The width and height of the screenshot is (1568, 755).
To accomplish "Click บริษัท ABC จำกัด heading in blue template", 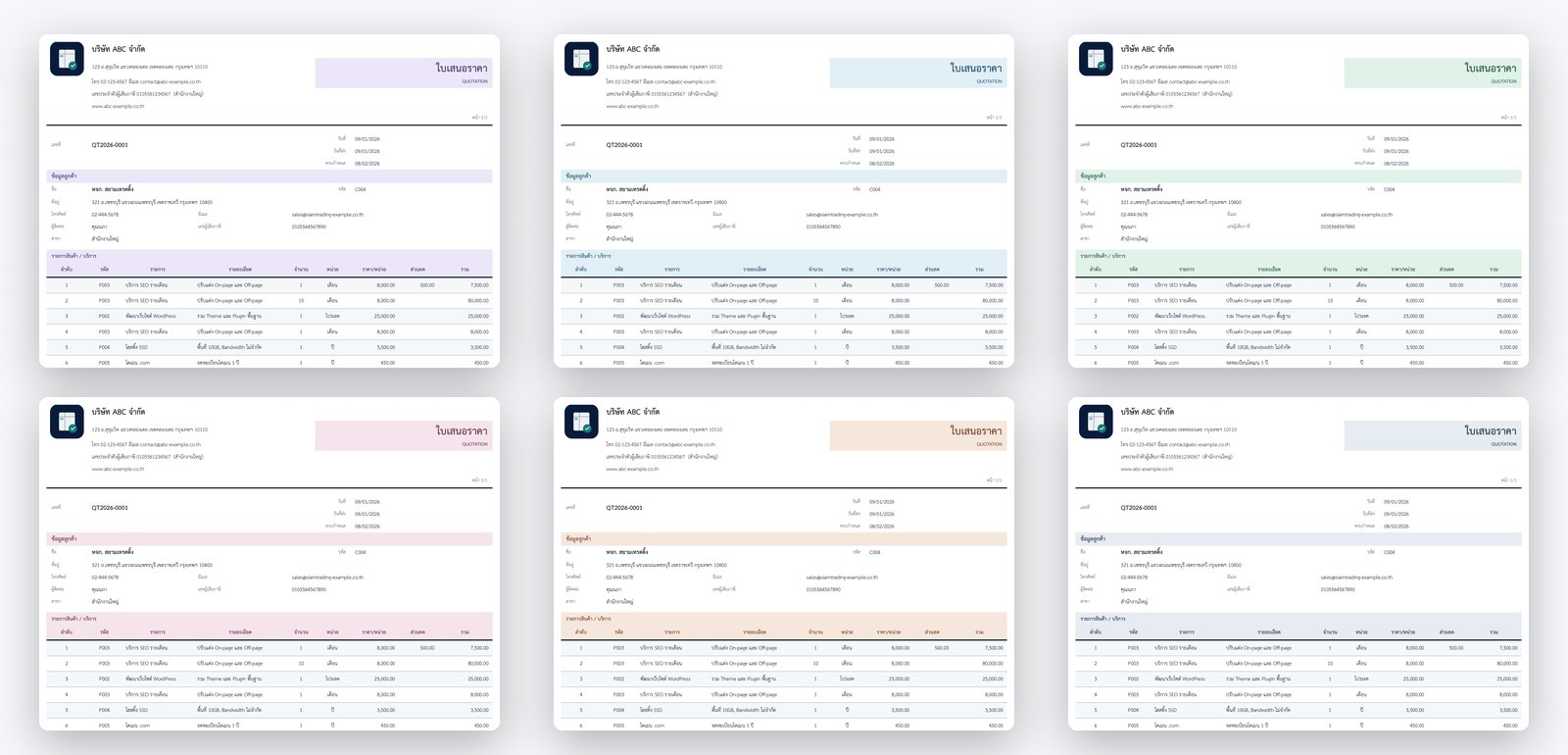I will click(x=633, y=49).
